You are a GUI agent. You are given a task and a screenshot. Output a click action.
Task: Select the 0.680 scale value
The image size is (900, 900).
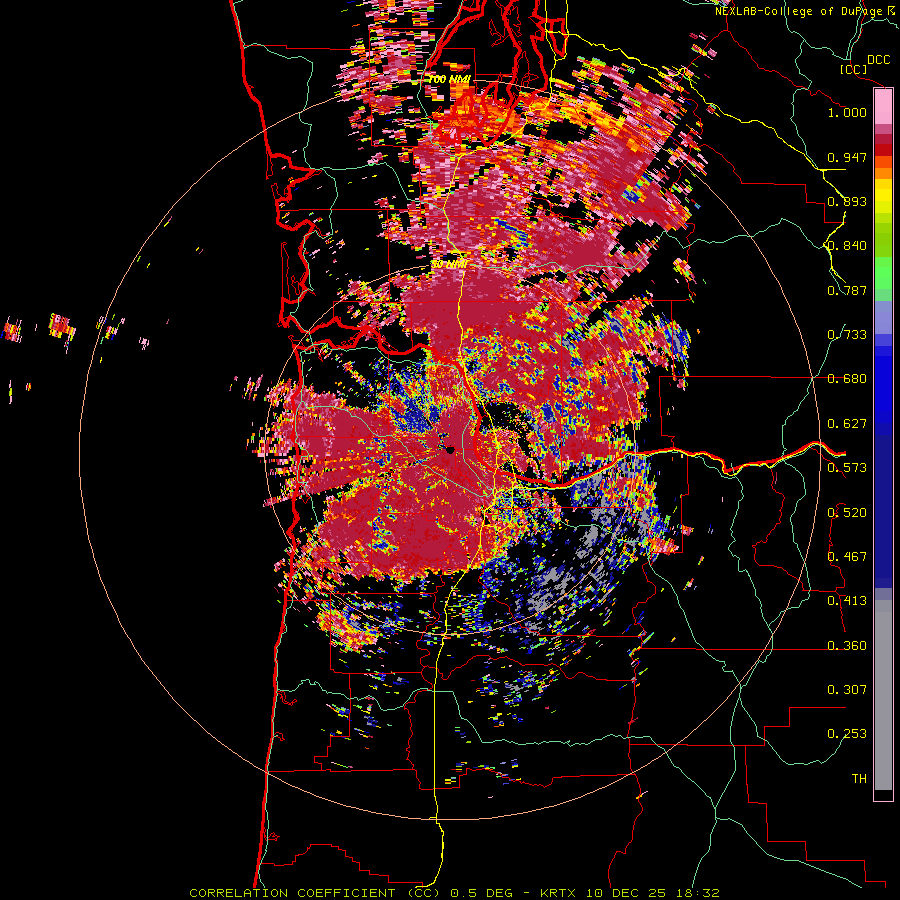(x=847, y=379)
